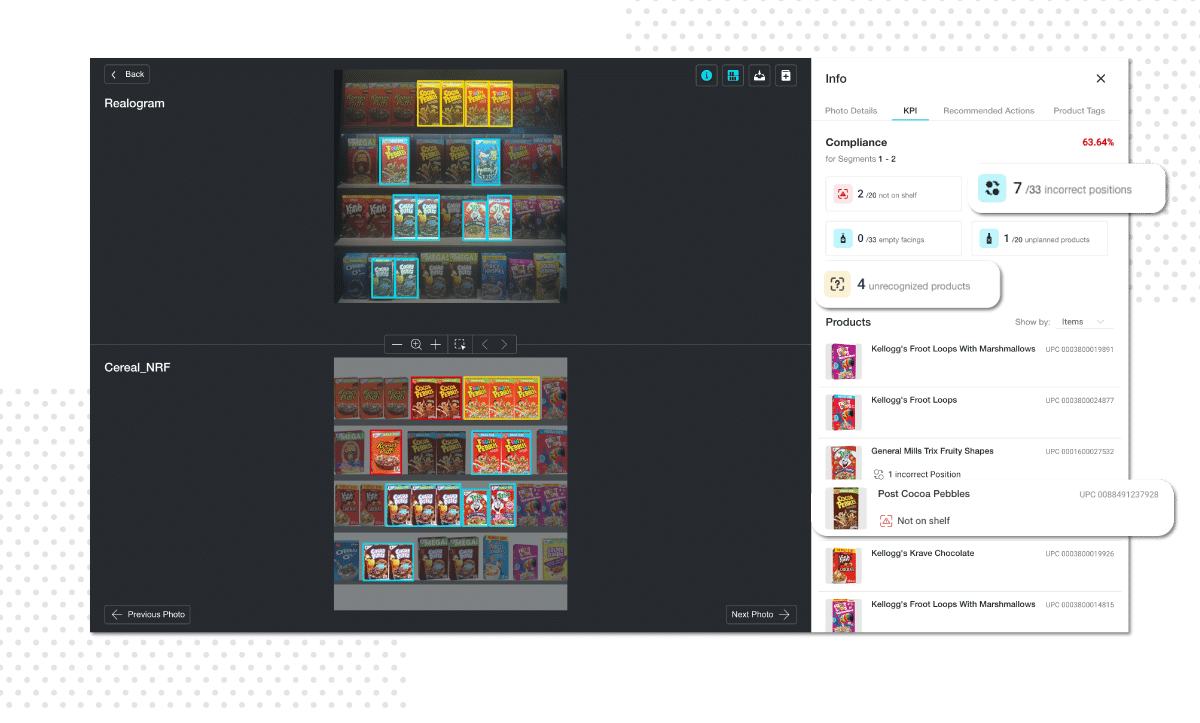The image size is (1200, 723).
Task: Activate the area selection tool
Action: 460,344
